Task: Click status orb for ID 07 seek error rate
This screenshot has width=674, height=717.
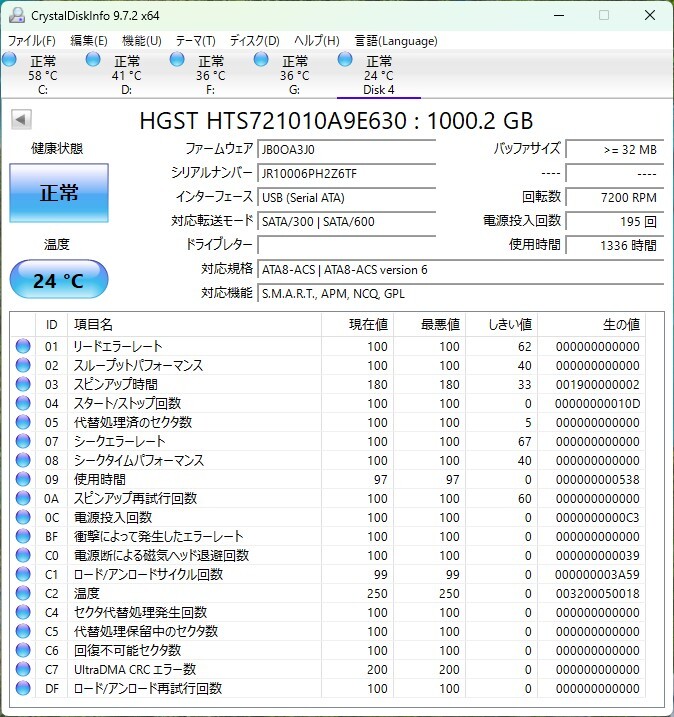Action: [x=23, y=441]
